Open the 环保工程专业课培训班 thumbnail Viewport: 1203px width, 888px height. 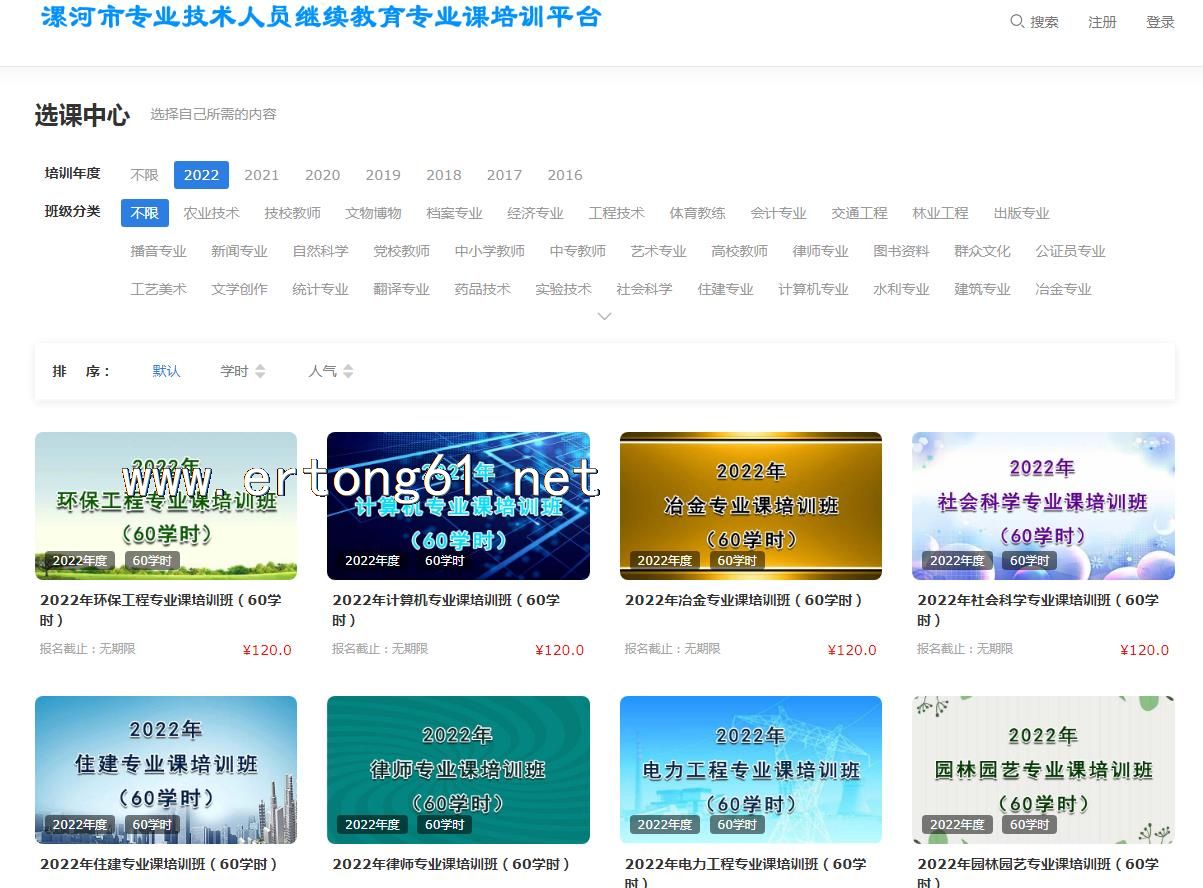click(x=166, y=506)
